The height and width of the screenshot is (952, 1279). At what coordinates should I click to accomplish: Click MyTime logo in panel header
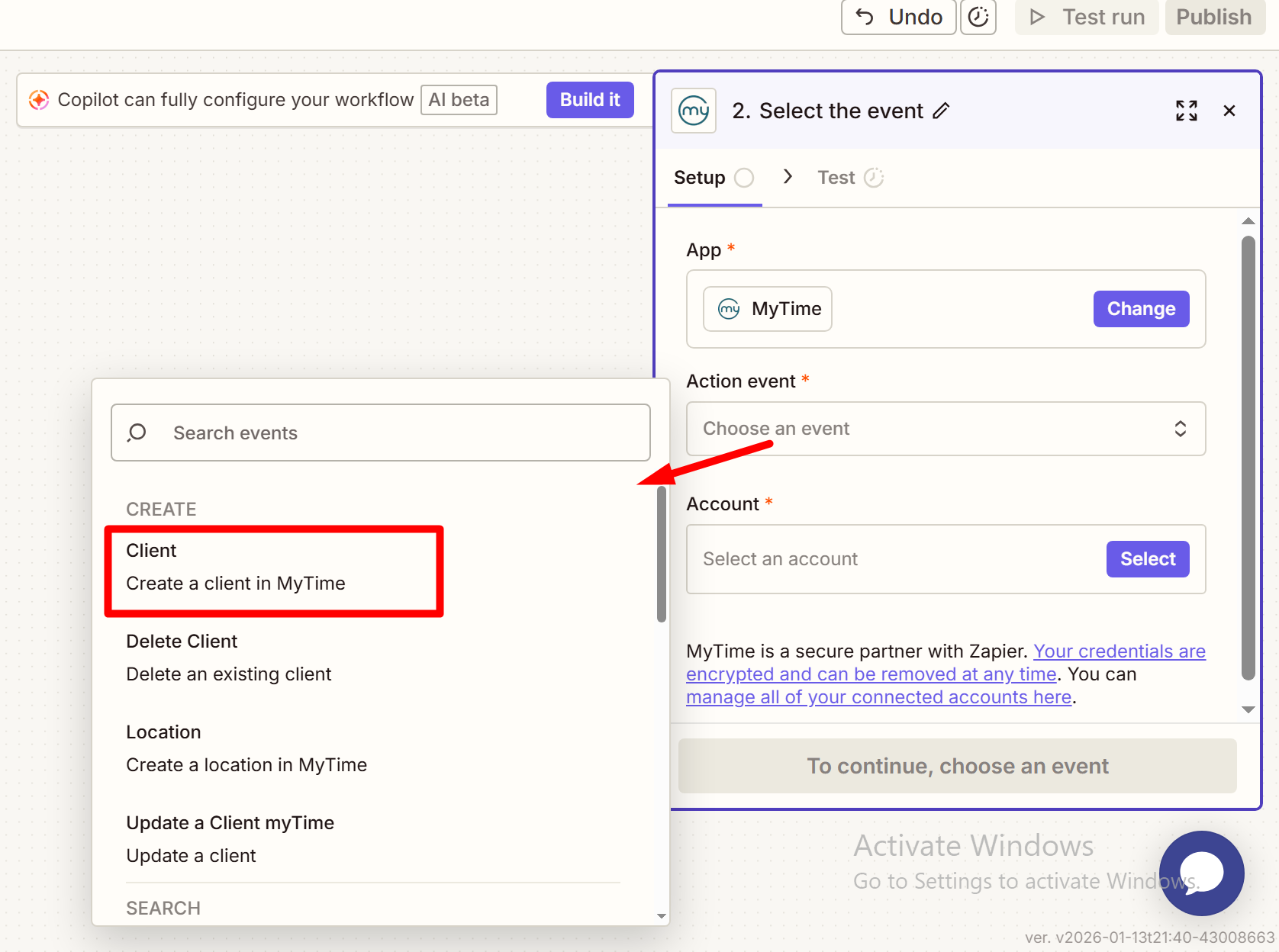coord(694,111)
